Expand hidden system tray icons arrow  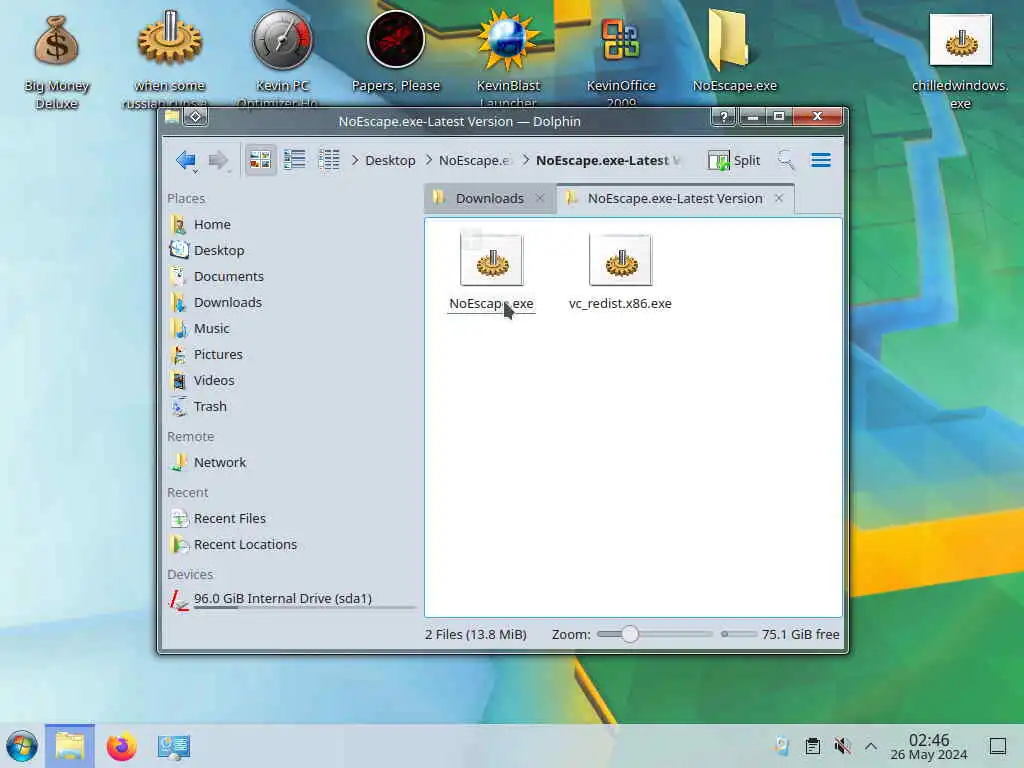click(x=871, y=746)
